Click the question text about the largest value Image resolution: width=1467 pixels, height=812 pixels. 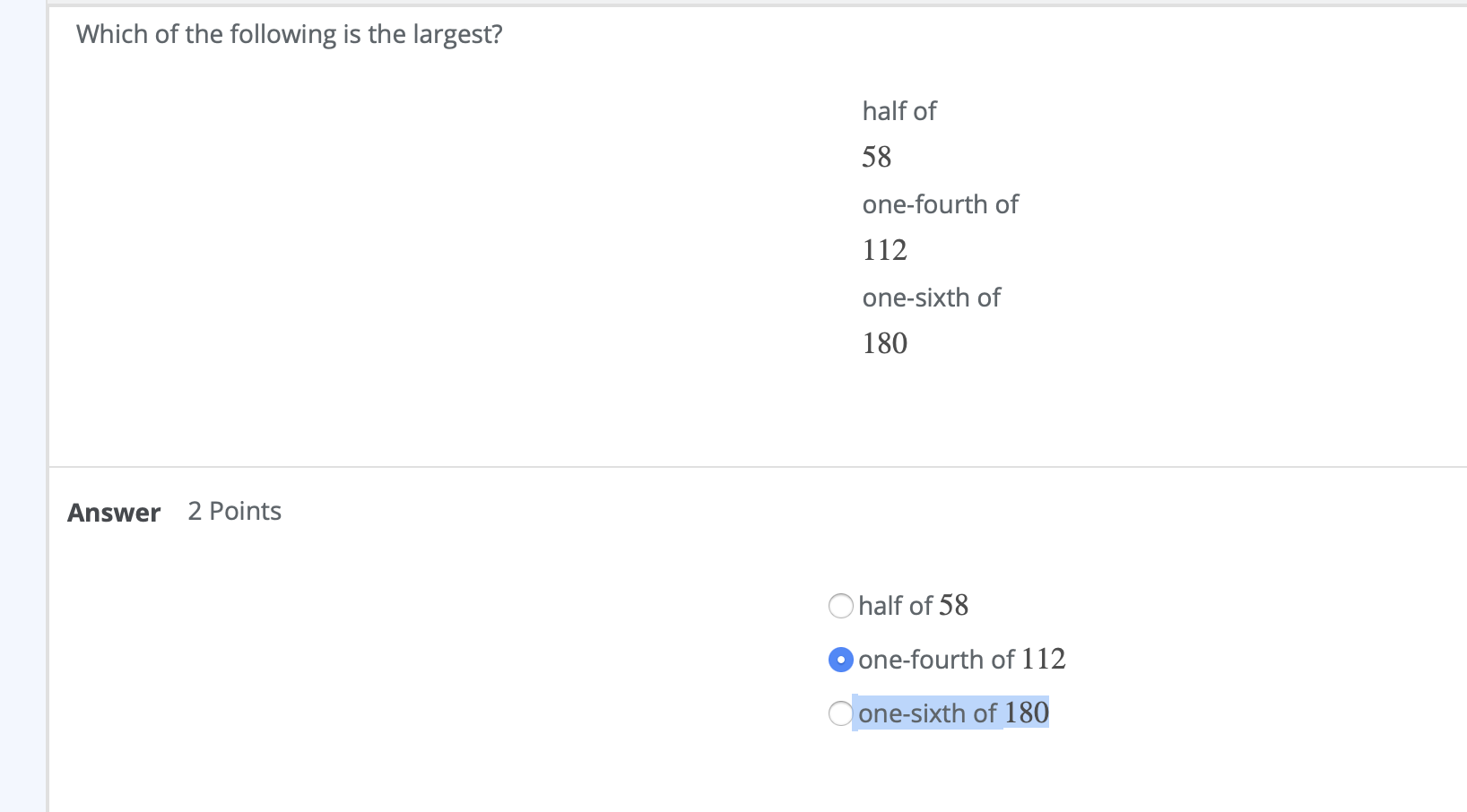[287, 34]
